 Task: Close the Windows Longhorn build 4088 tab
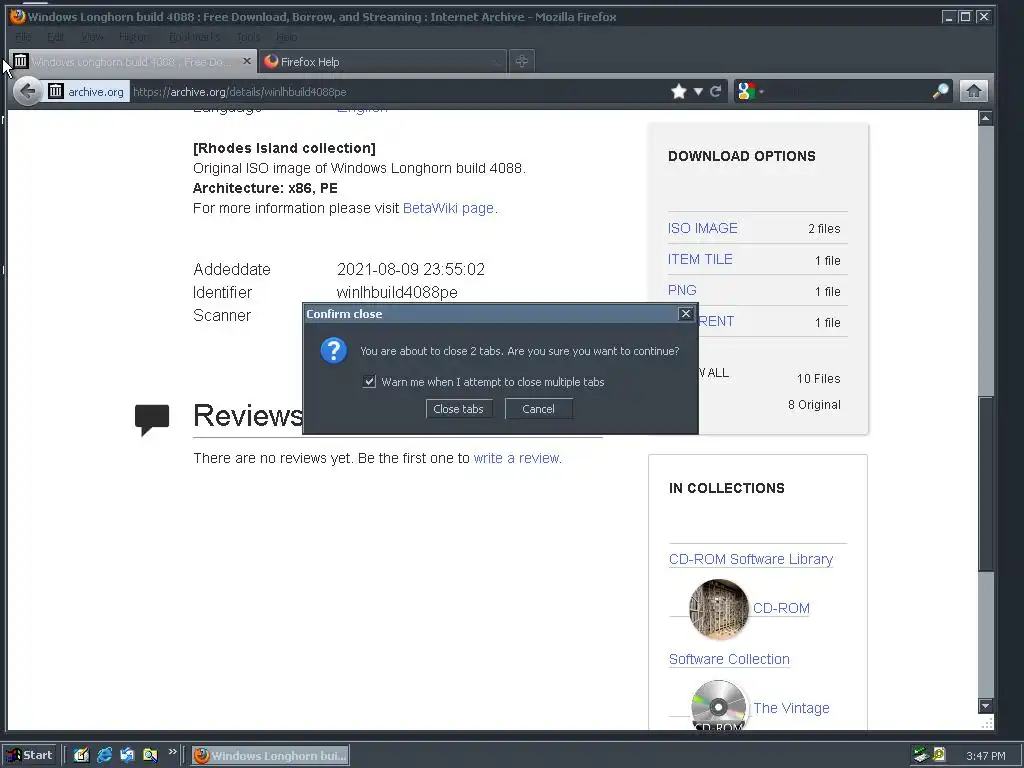click(247, 61)
